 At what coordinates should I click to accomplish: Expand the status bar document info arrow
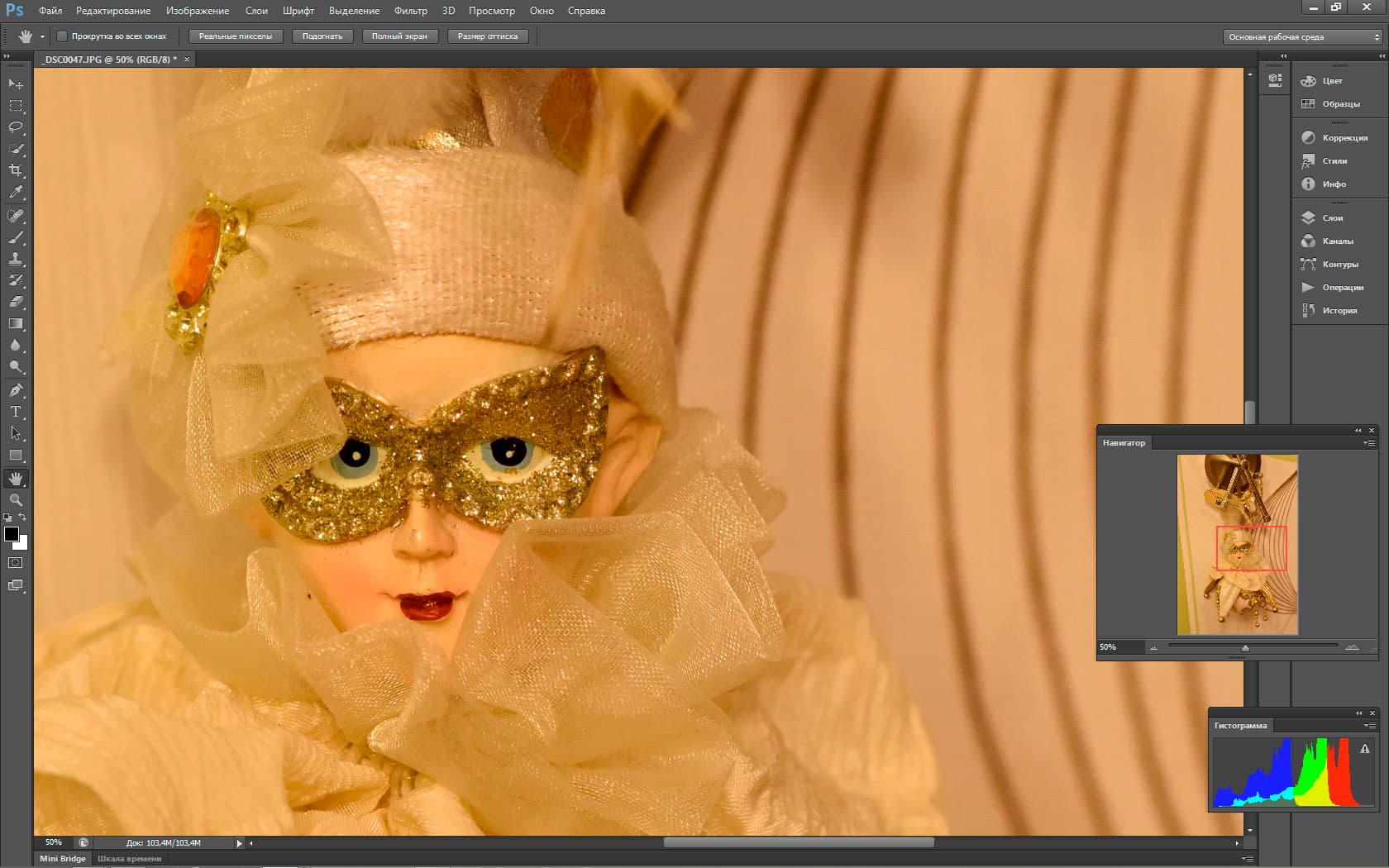239,843
